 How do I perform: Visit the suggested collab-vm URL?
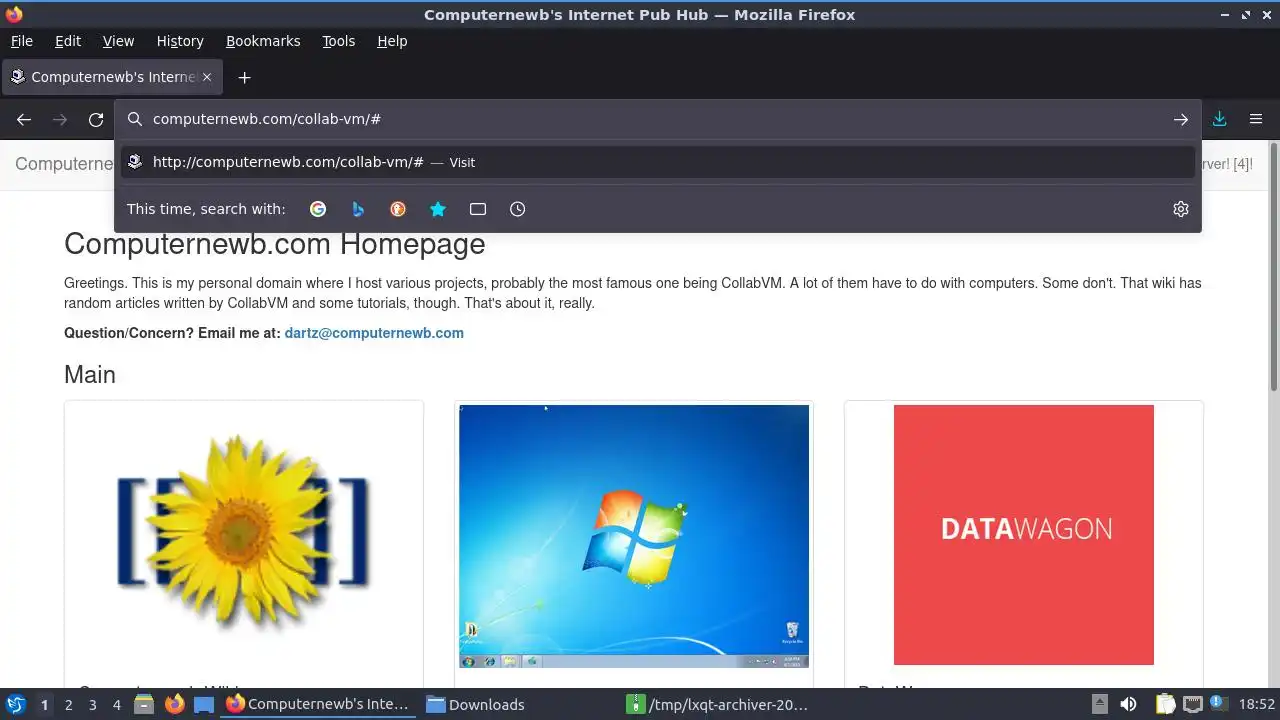[x=658, y=162]
